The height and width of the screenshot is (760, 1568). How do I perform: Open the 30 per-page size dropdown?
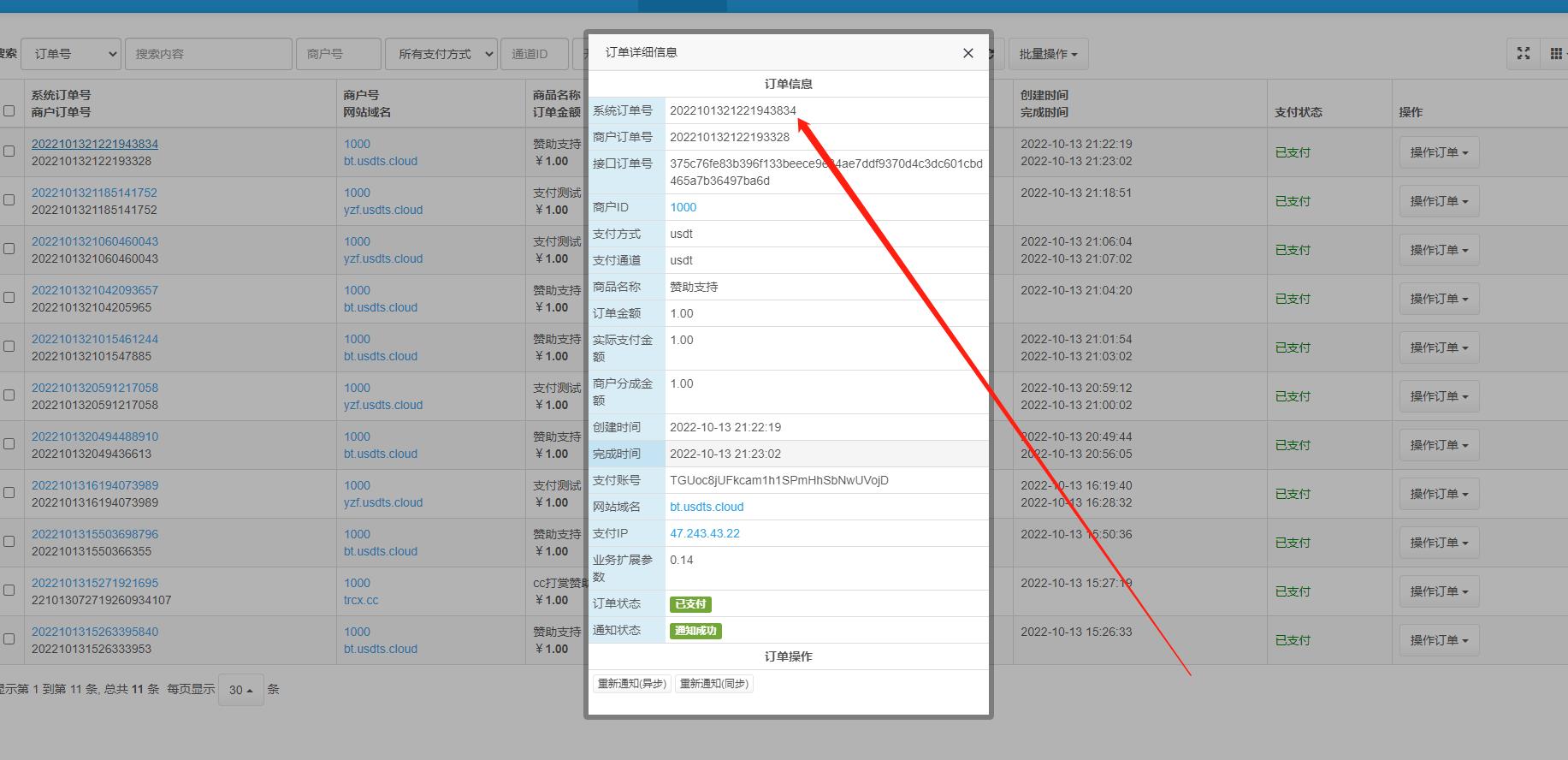click(x=240, y=690)
